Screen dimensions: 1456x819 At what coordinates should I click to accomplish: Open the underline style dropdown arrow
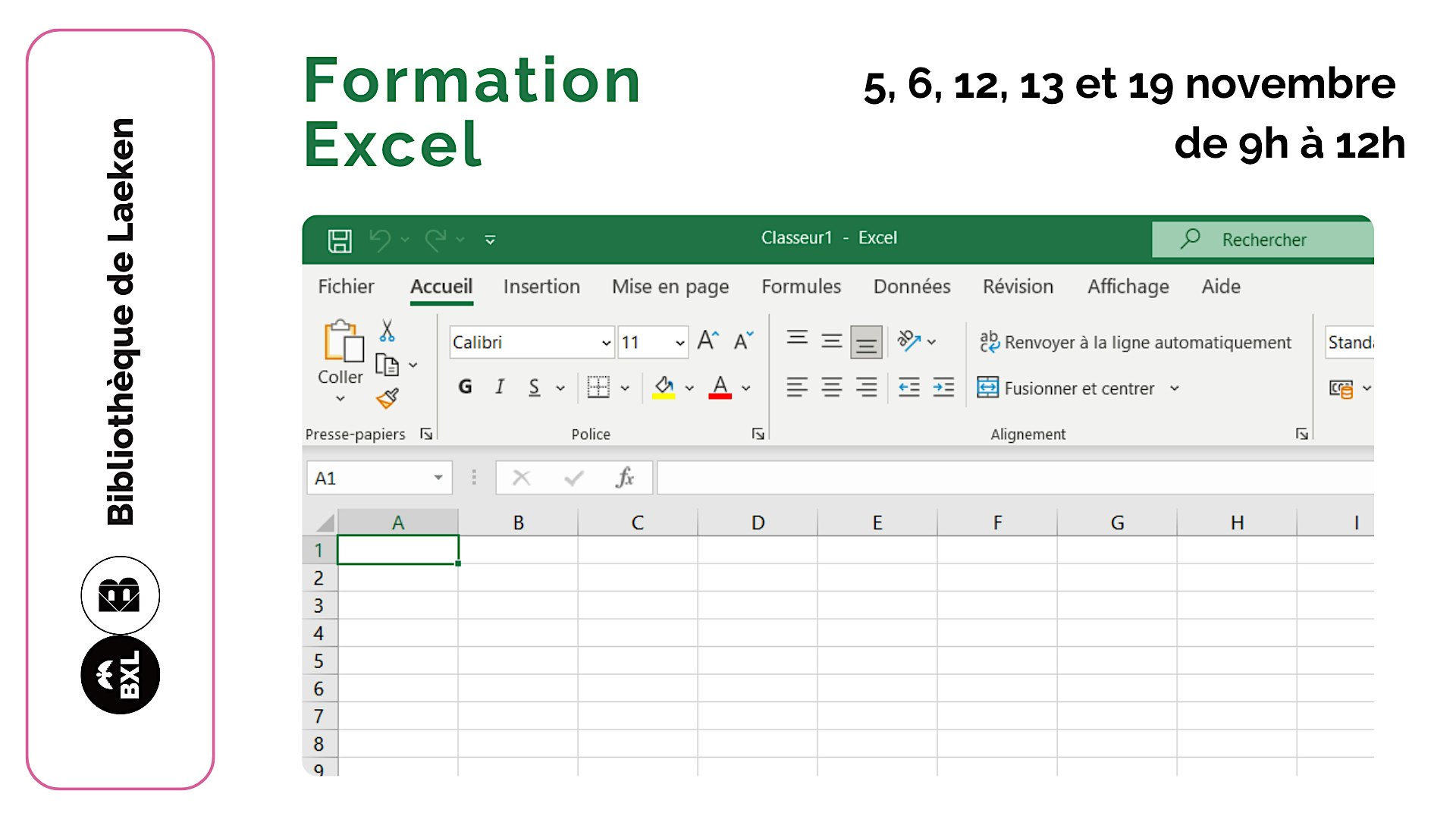click(560, 388)
